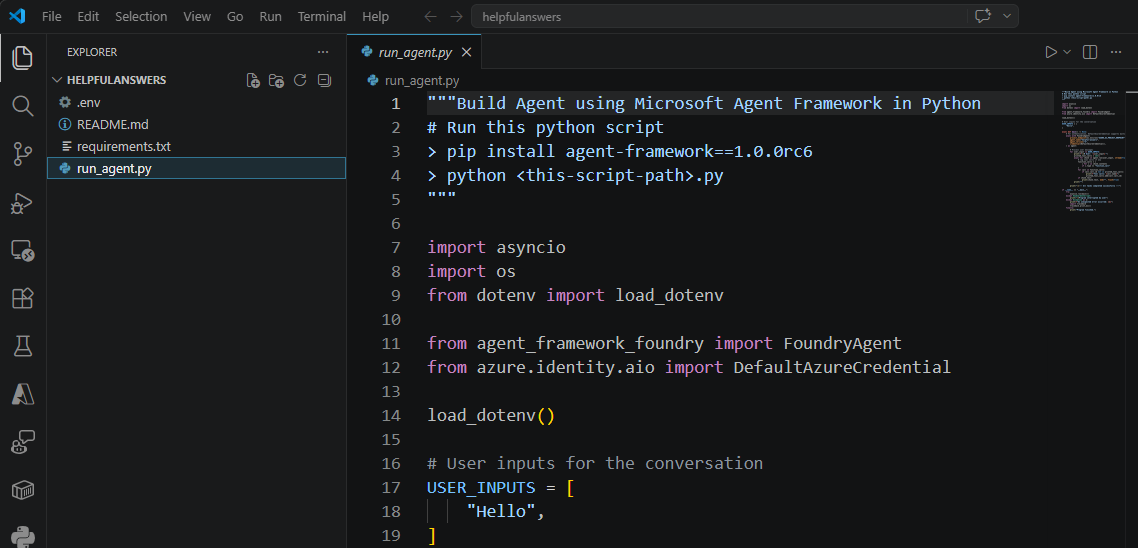The image size is (1138, 548).
Task: Click the EXPLORER panel title
Action: (x=91, y=52)
